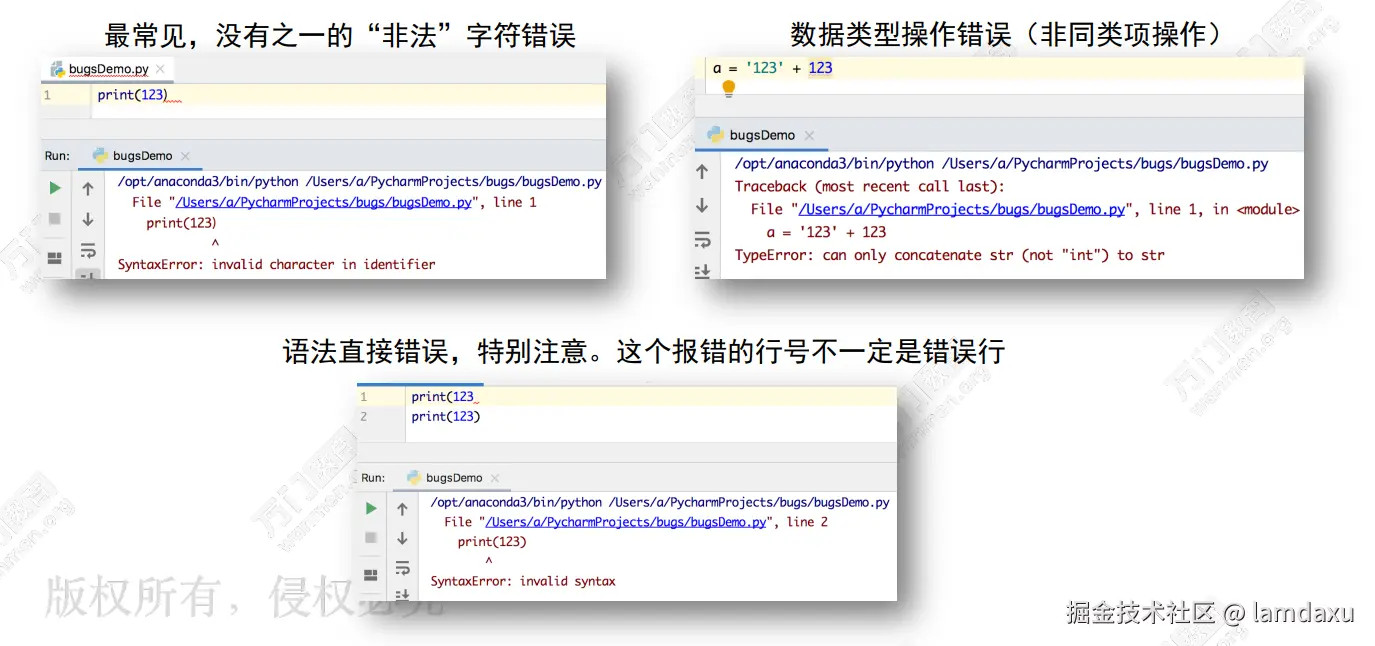
Task: Close the bugsDemo run tab above the invalid syntax output
Action: pyautogui.click(x=495, y=478)
